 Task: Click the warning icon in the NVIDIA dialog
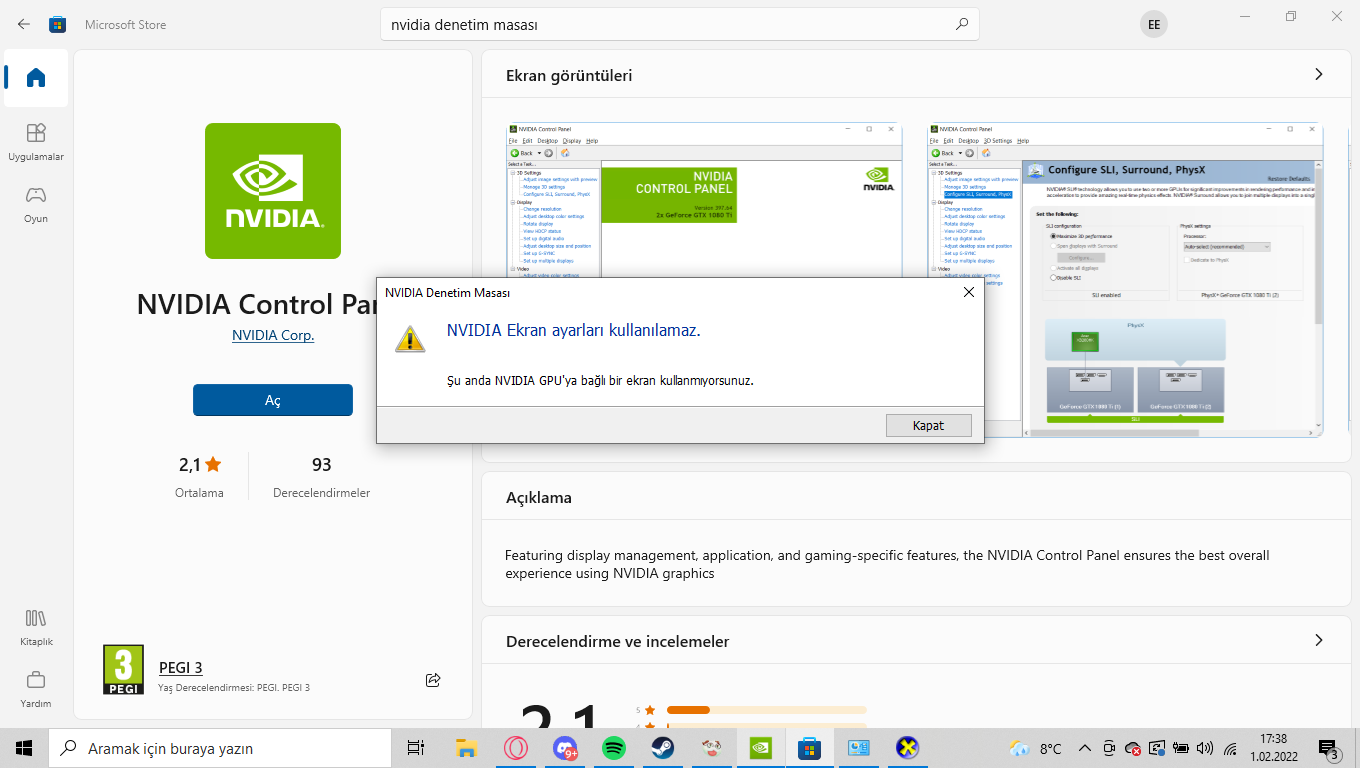click(x=410, y=338)
